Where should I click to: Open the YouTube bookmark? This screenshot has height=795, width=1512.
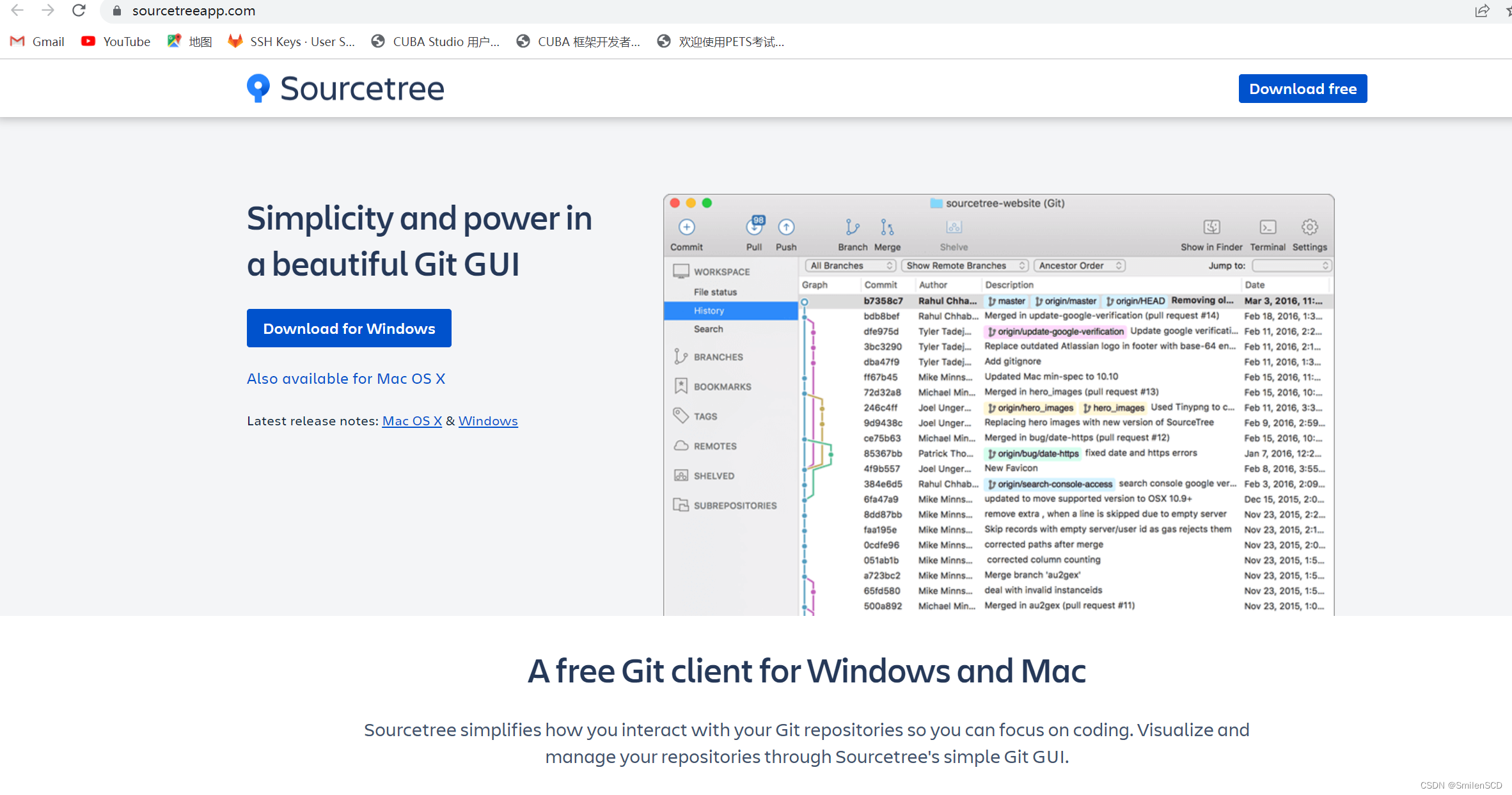(x=116, y=42)
